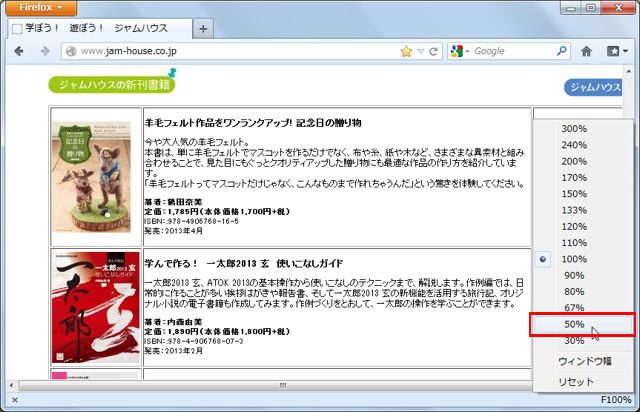Set zoom to 110%
This screenshot has height=412, width=640.
point(574,243)
